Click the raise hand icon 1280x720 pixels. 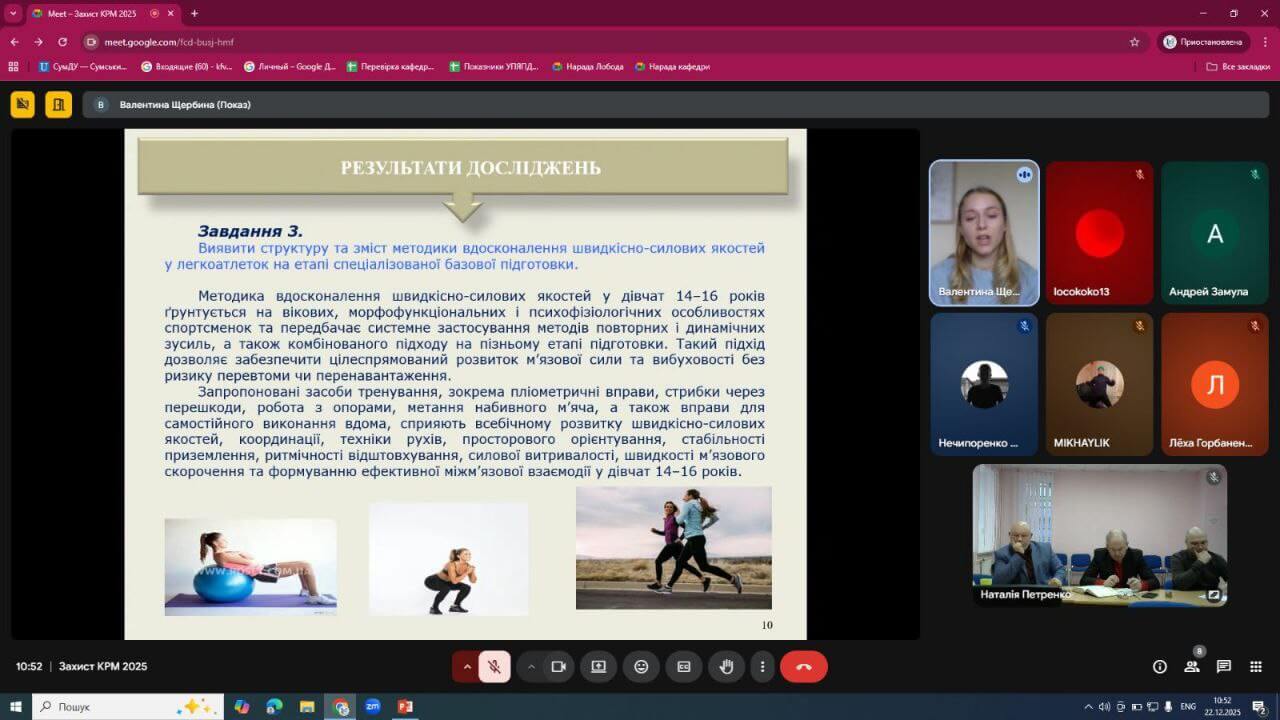(x=726, y=667)
